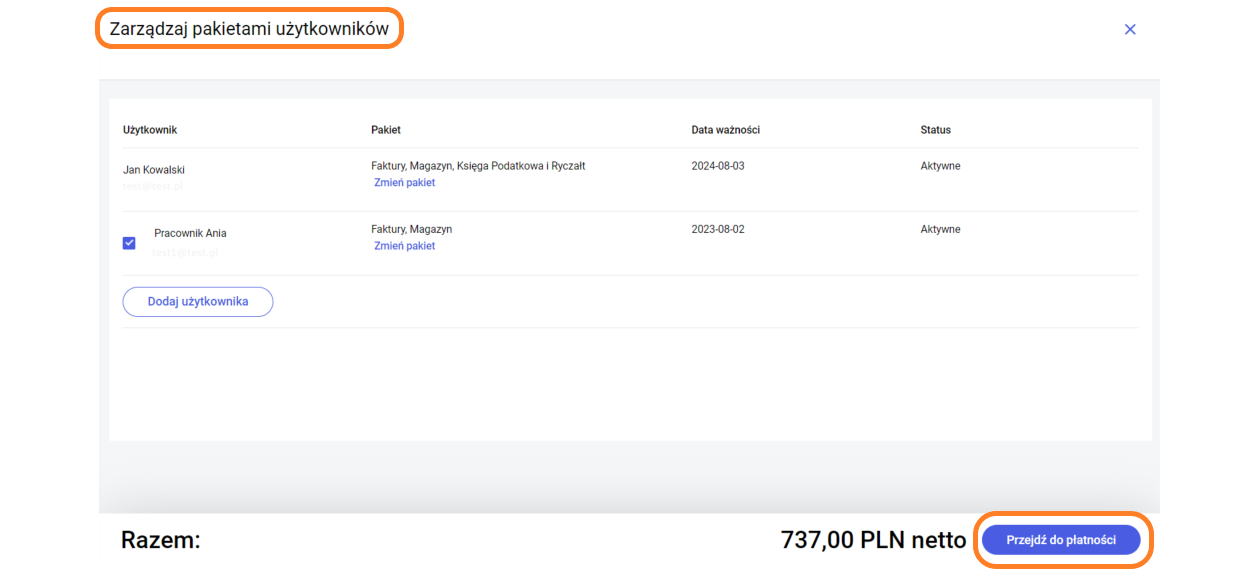Click the Zarządzaj pakietami użytkowników title

[249, 29]
